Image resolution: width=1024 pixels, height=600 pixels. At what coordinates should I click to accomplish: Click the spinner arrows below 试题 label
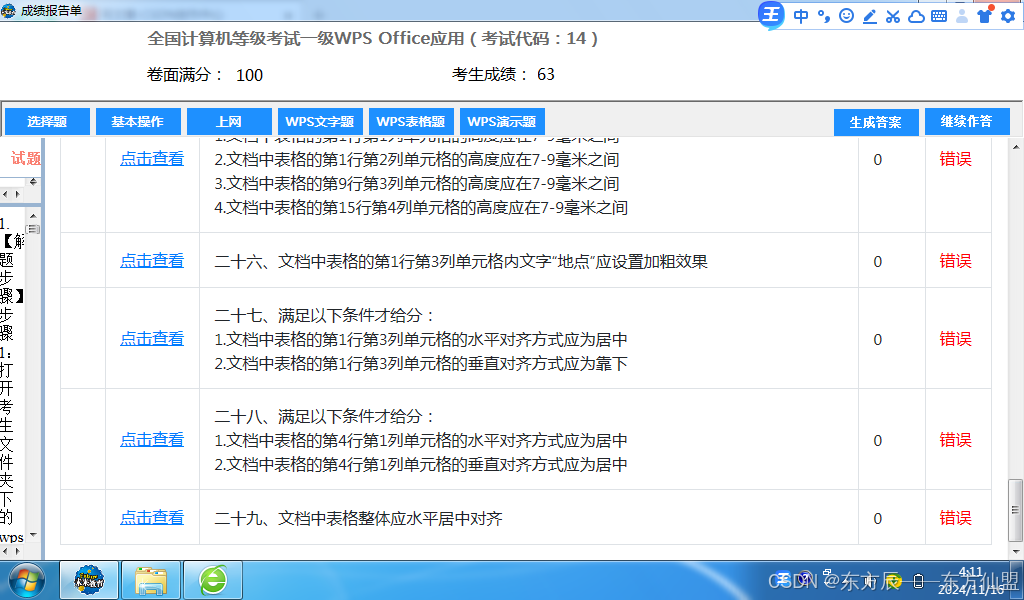pos(33,182)
